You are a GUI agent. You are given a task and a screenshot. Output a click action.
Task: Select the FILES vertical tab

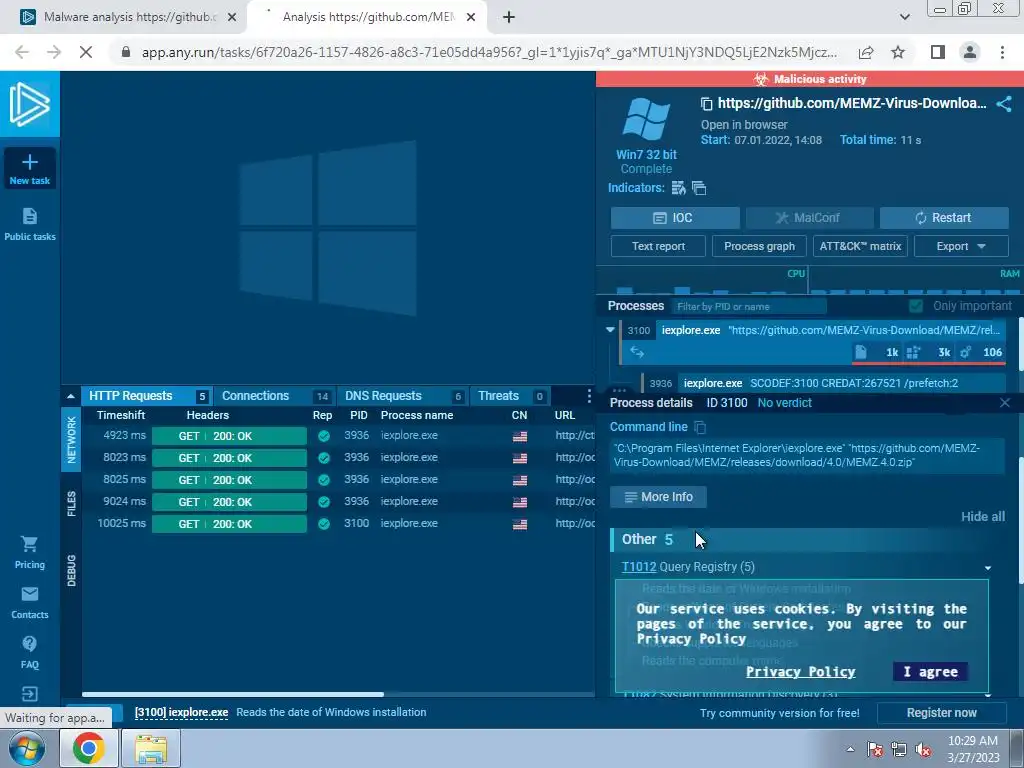[71, 504]
